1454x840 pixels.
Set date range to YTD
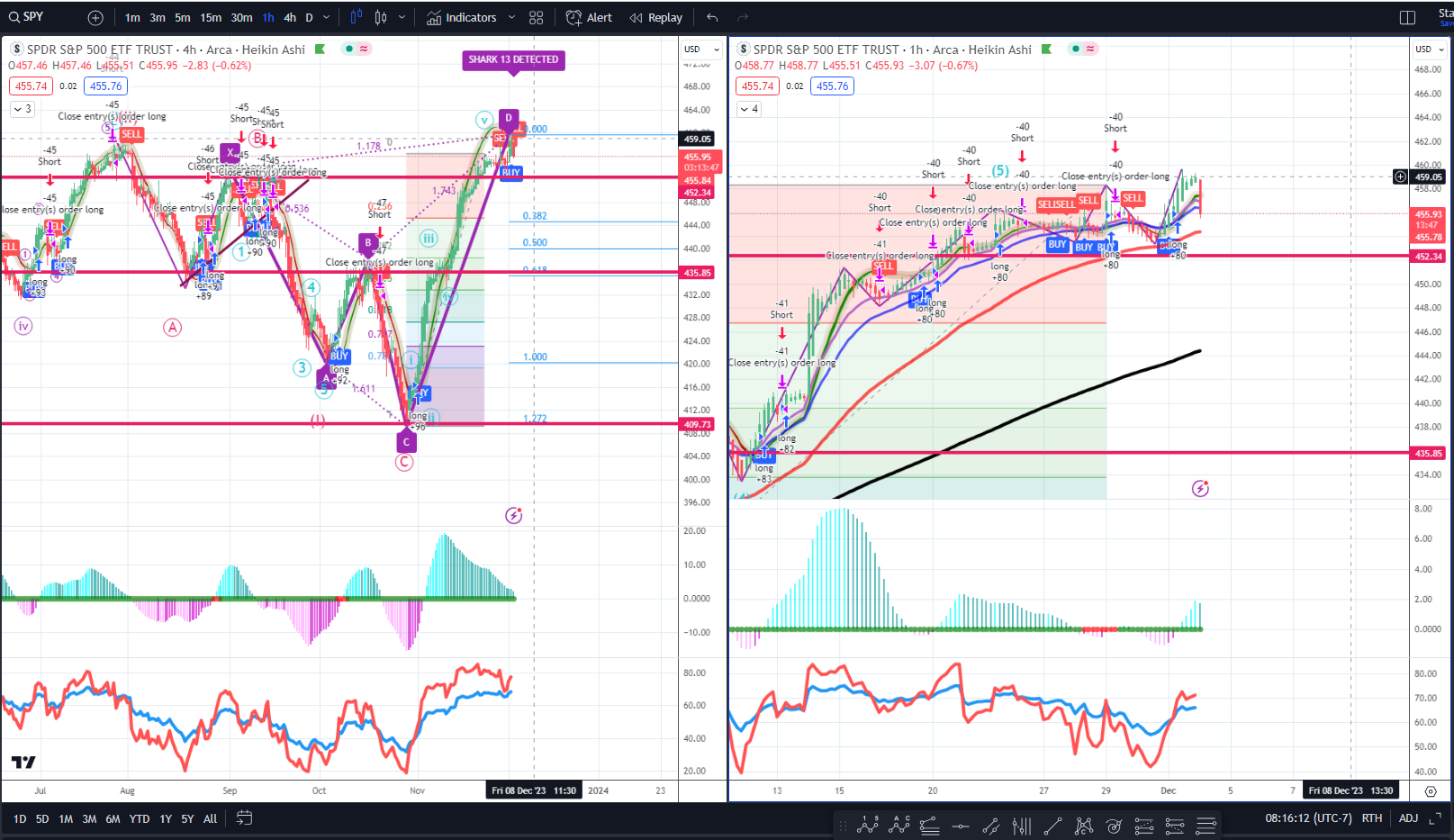pyautogui.click(x=140, y=818)
